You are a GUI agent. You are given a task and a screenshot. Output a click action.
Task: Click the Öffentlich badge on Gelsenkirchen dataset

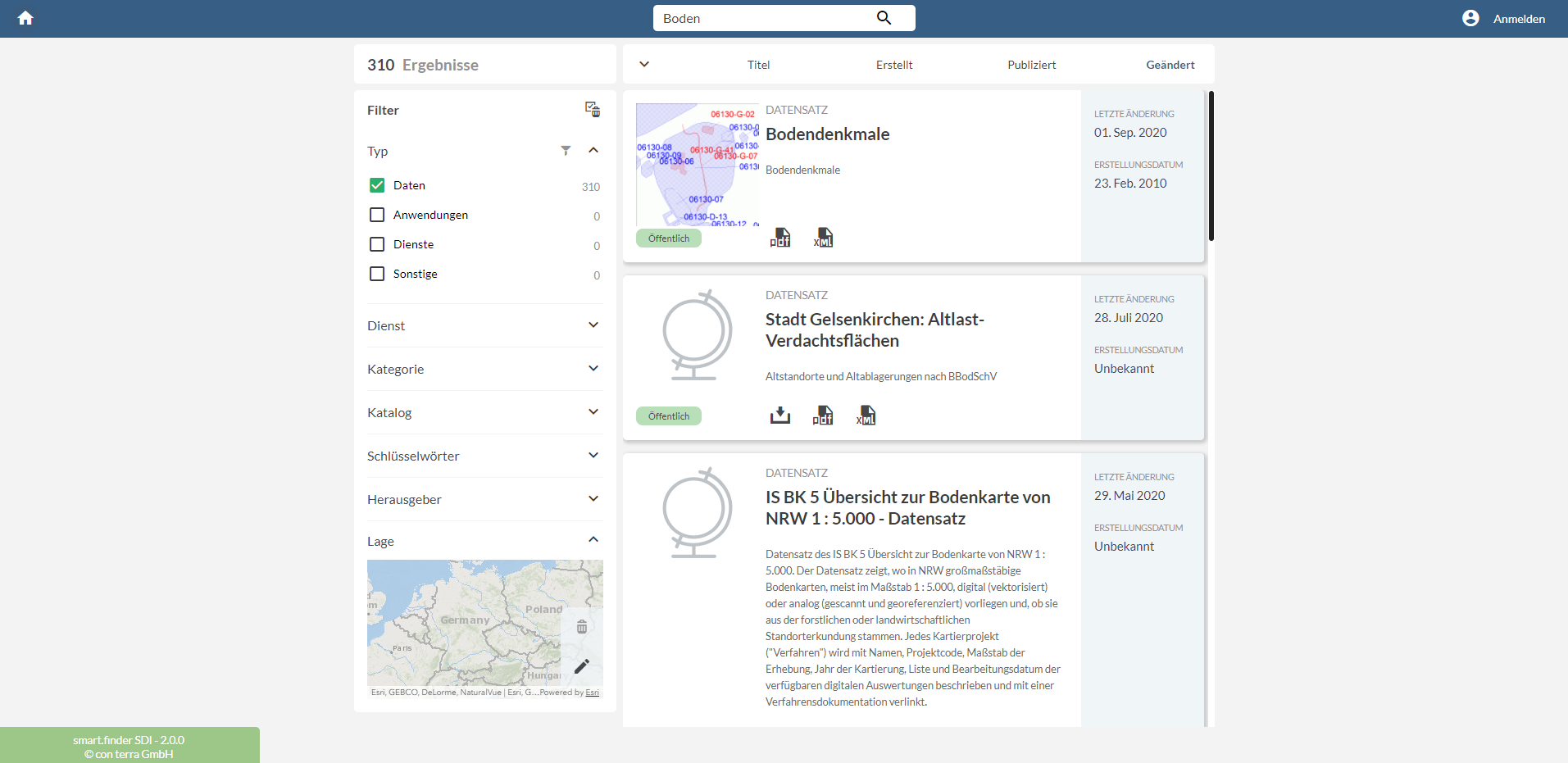[669, 416]
